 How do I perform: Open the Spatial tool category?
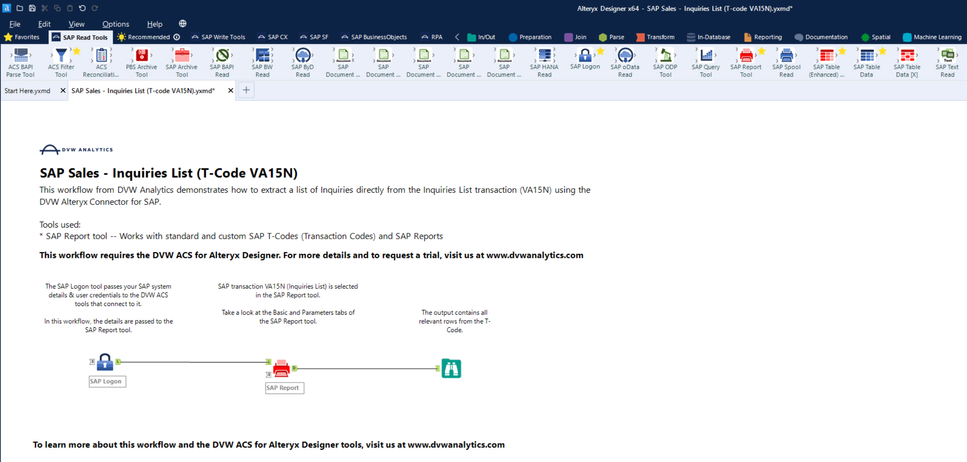pos(876,37)
